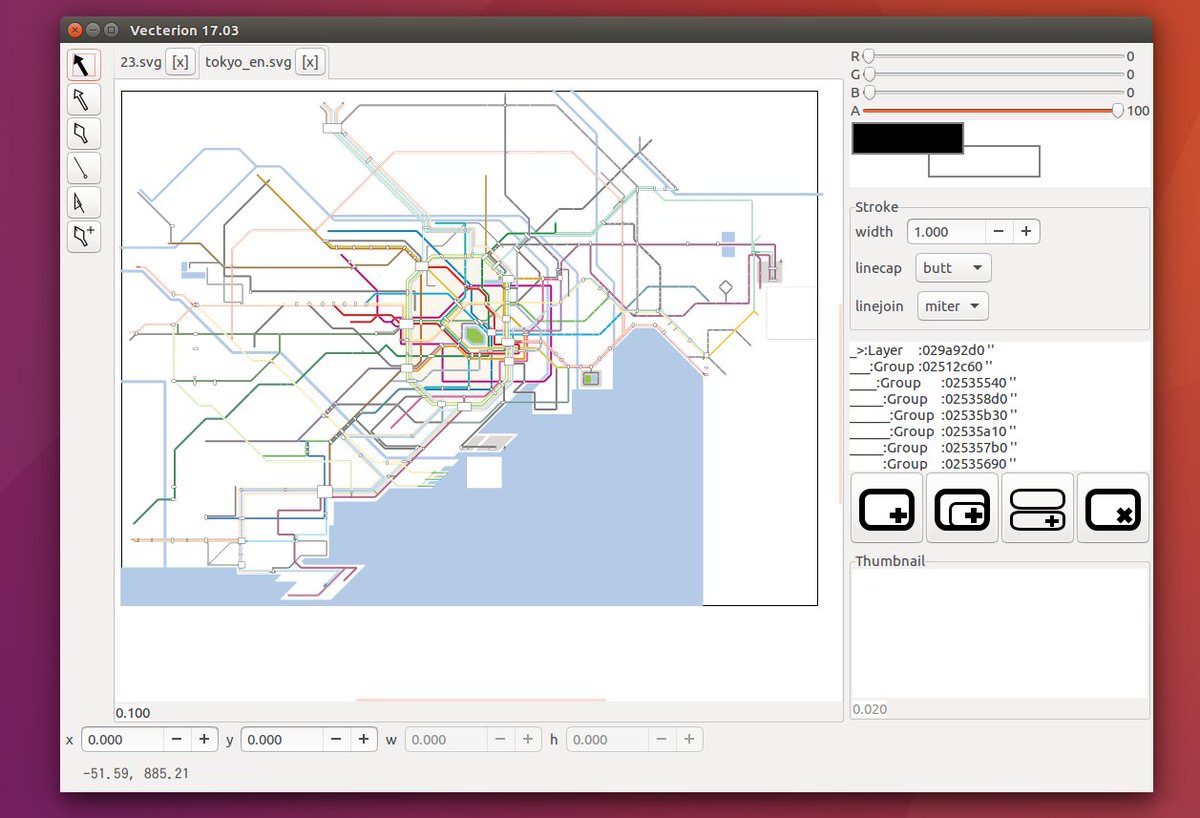
Task: Click the Thumbnail preview panel
Action: click(1000, 634)
